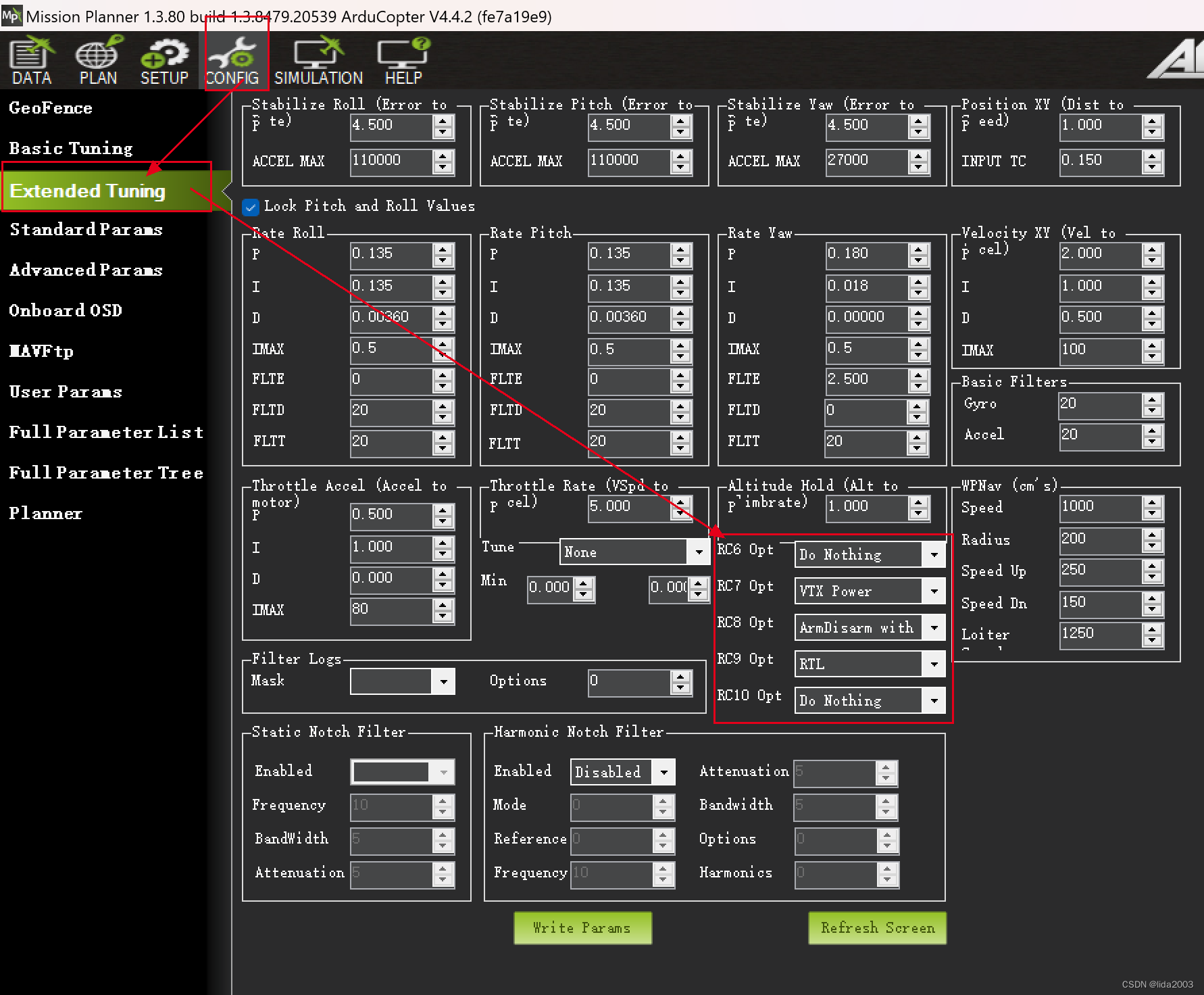1204x995 pixels.
Task: Open Full Parameter Tree page
Action: point(106,473)
